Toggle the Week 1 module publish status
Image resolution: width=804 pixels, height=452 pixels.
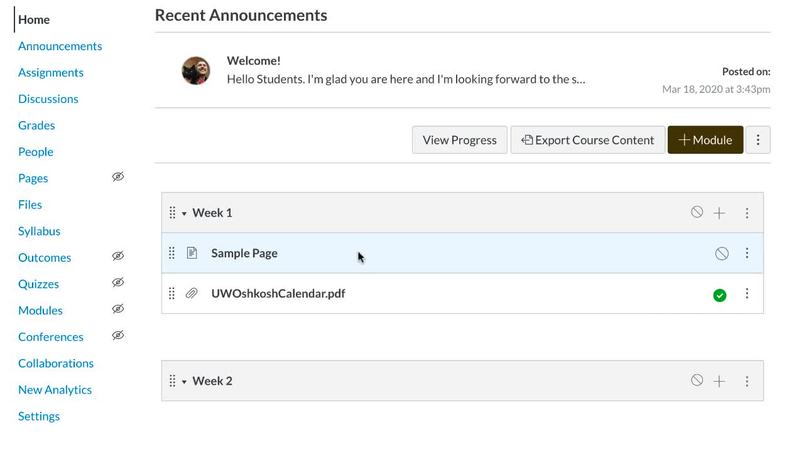tap(697, 212)
